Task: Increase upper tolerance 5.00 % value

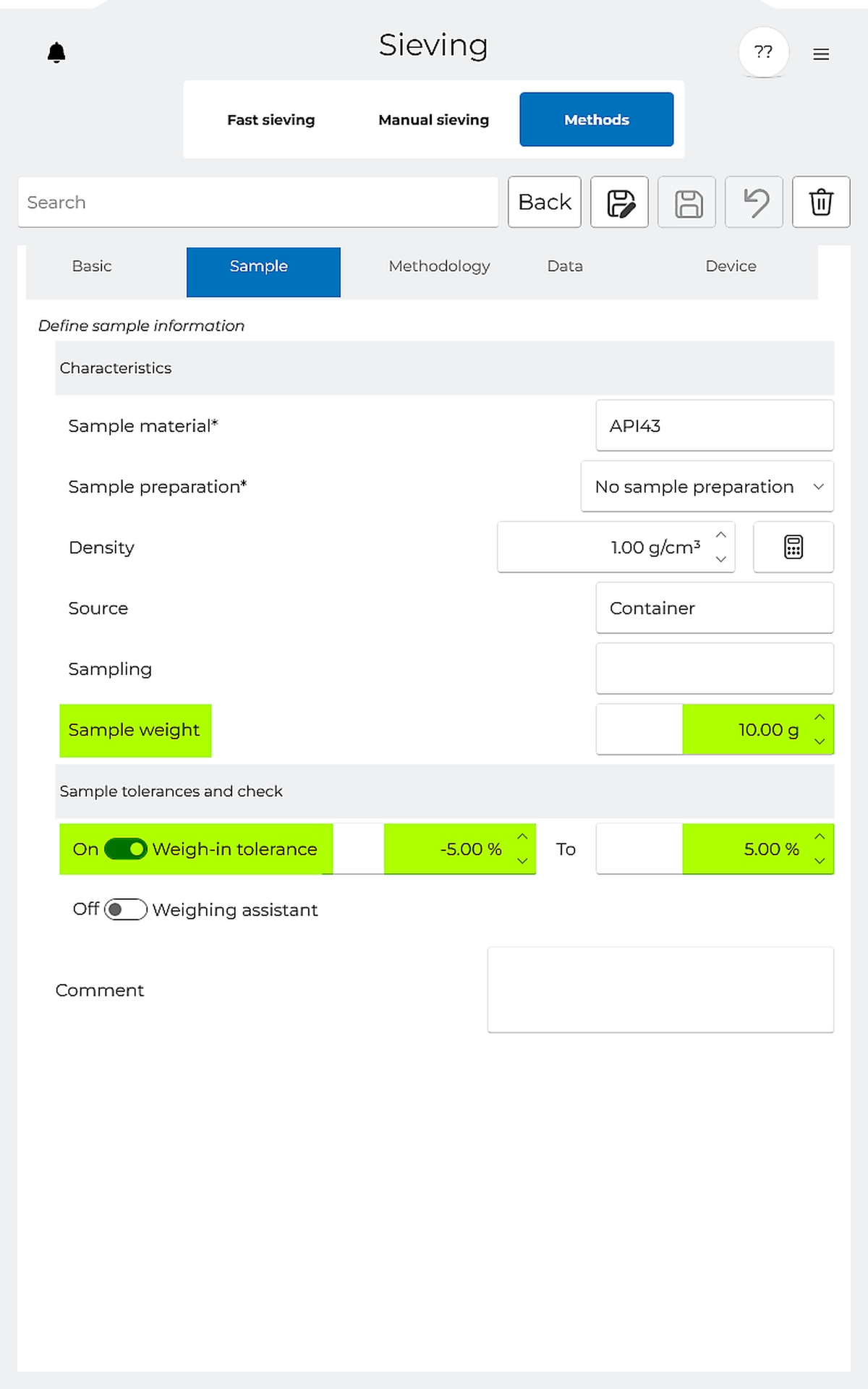Action: pos(820,836)
